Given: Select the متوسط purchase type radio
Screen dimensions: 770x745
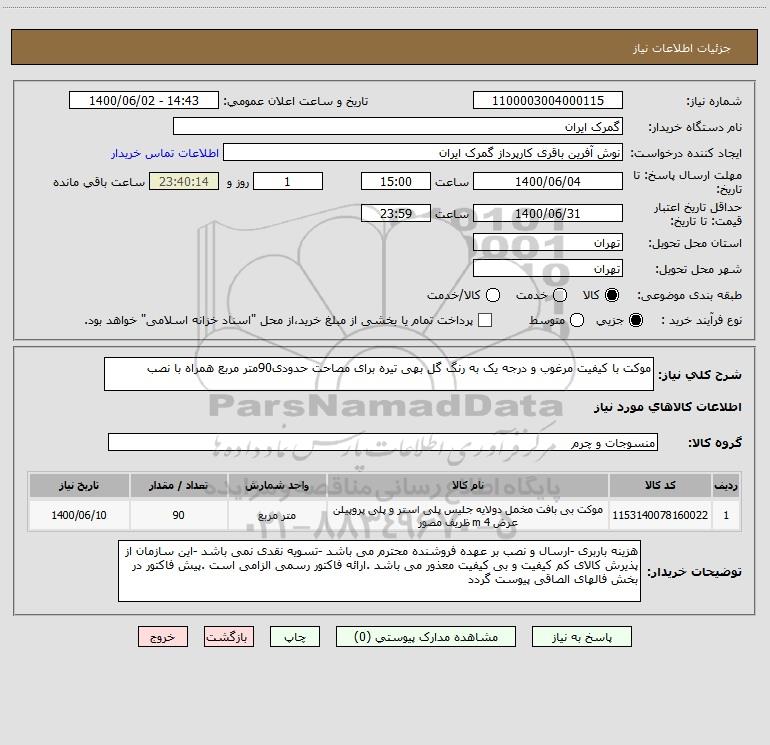Looking at the screenshot, I should pyautogui.click(x=577, y=320).
